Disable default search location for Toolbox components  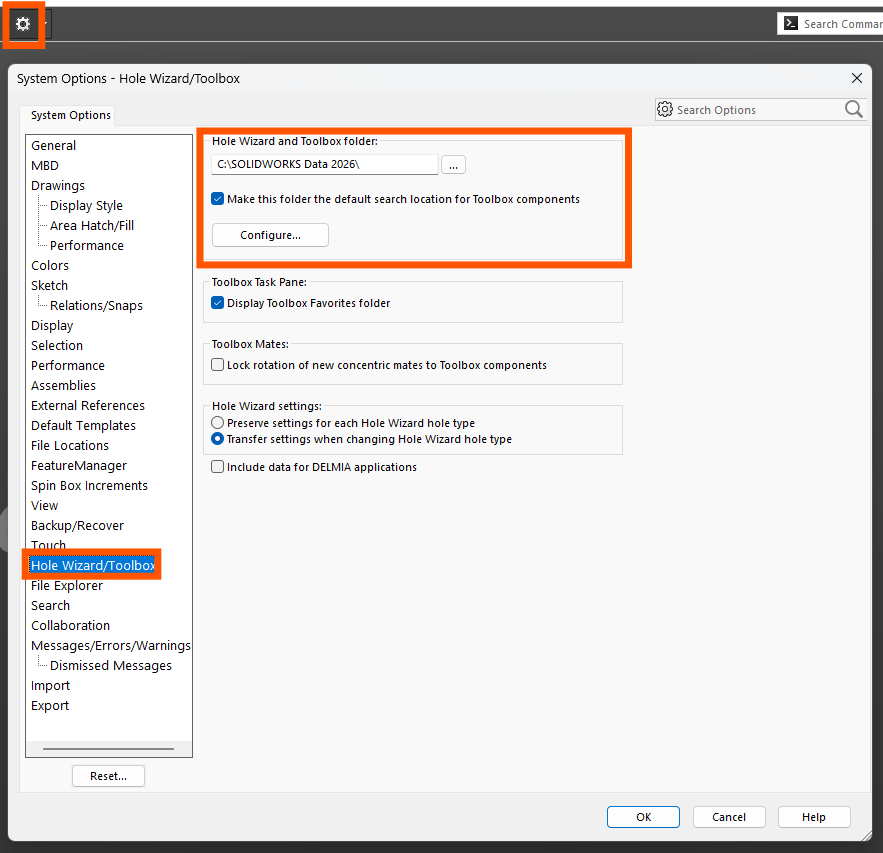(x=217, y=198)
